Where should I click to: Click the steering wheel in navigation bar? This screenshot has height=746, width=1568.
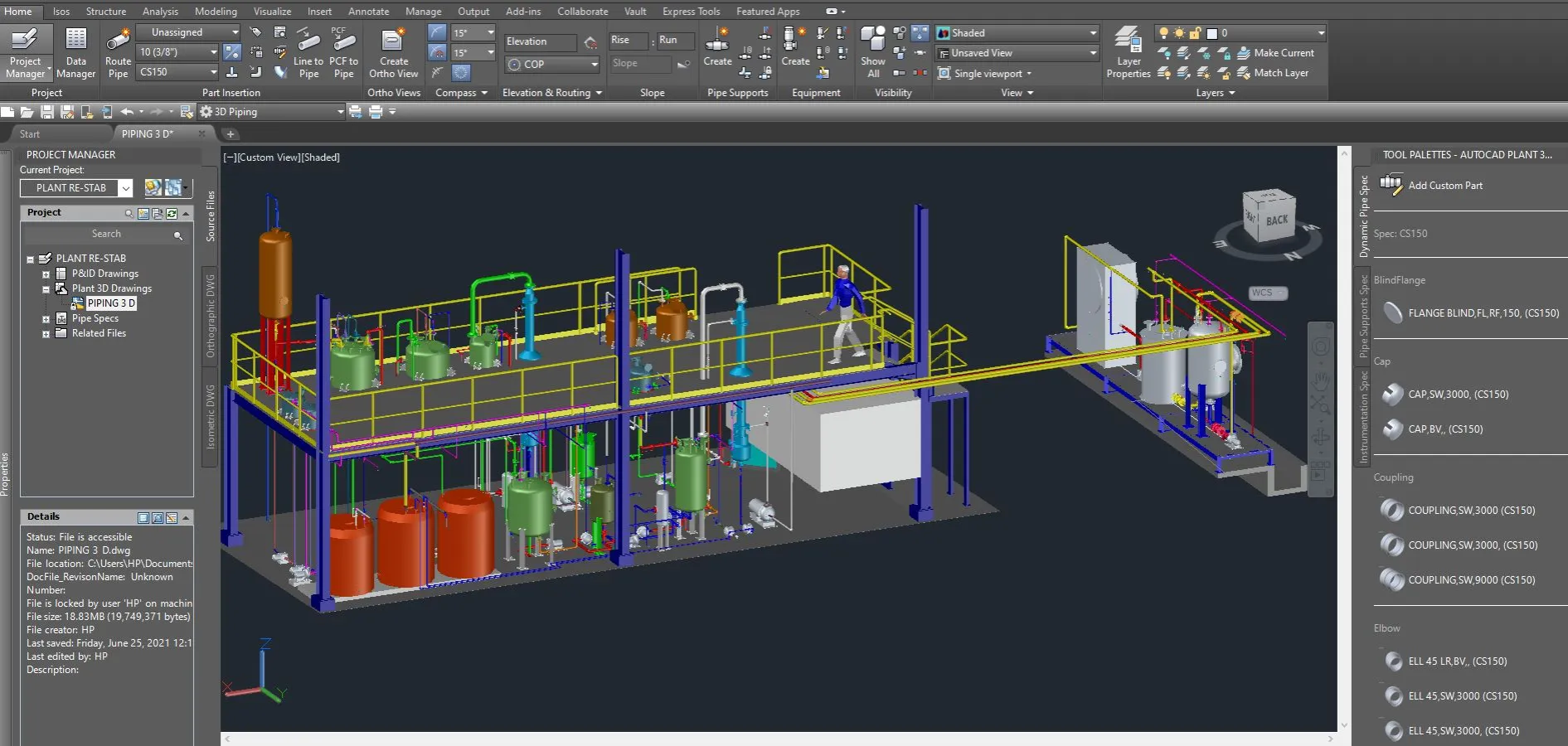[x=1320, y=347]
